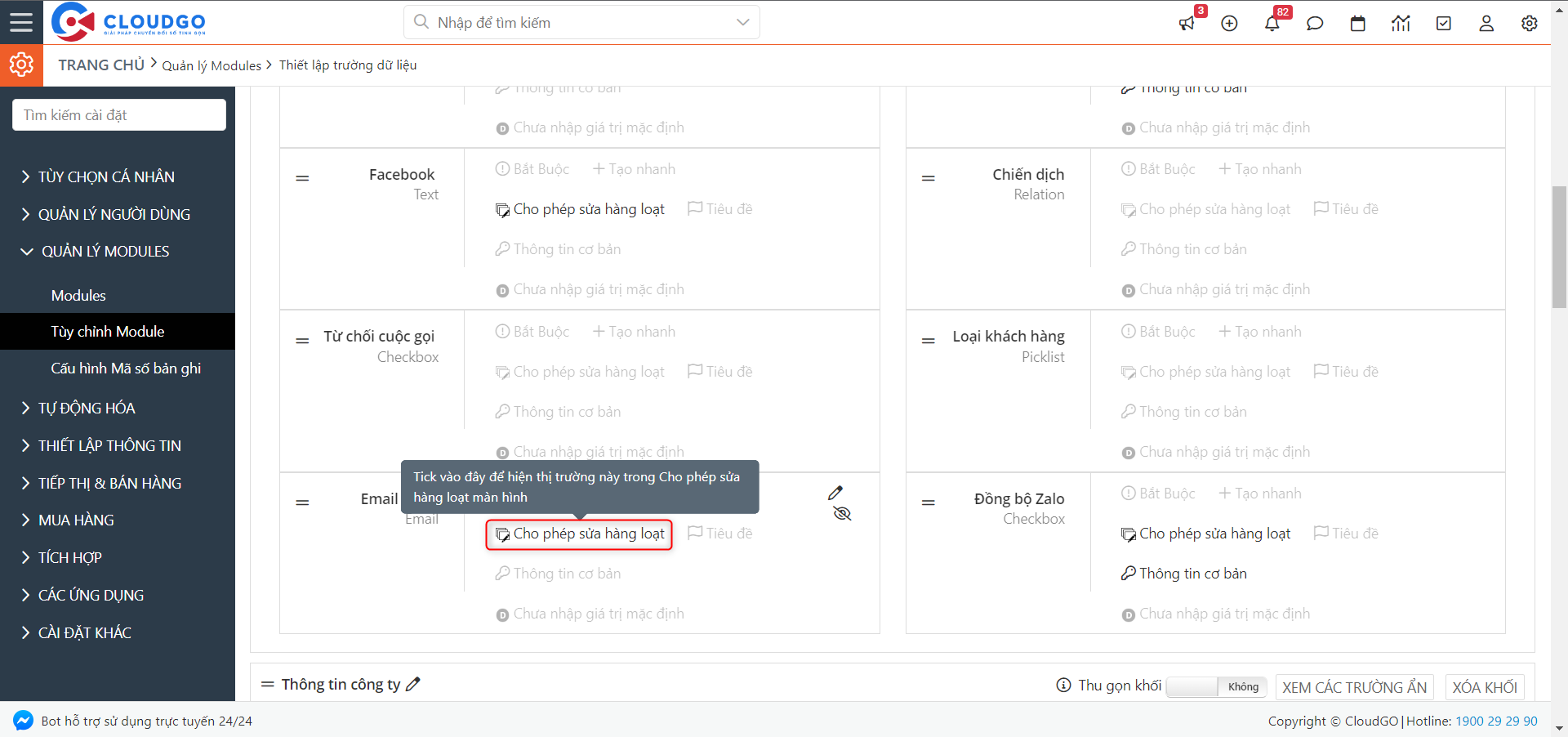Image resolution: width=1568 pixels, height=737 pixels.
Task: Collapse QUẢN LÝ MODULES section
Action: [x=105, y=252]
